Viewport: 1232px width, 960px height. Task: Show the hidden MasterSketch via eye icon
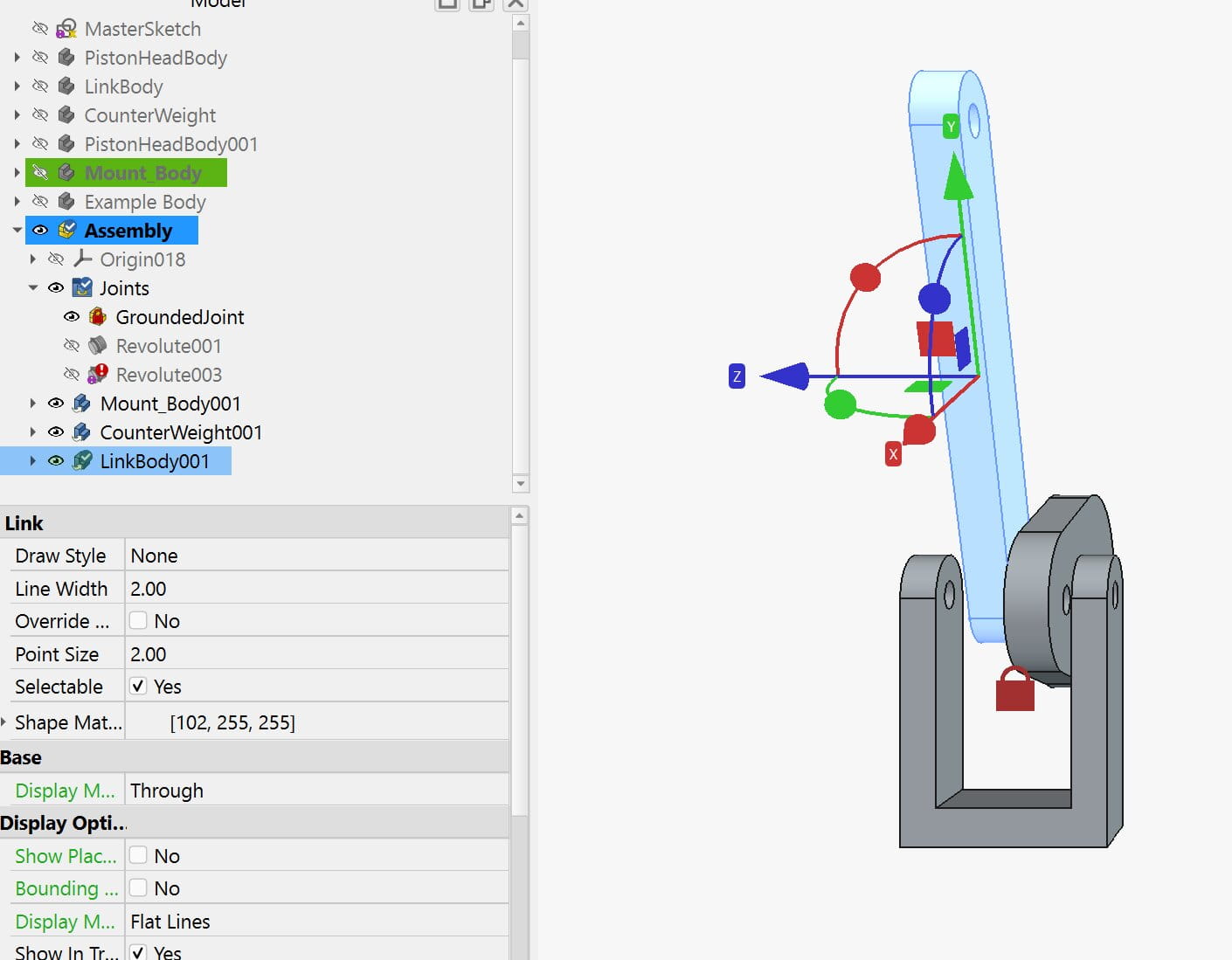40,29
